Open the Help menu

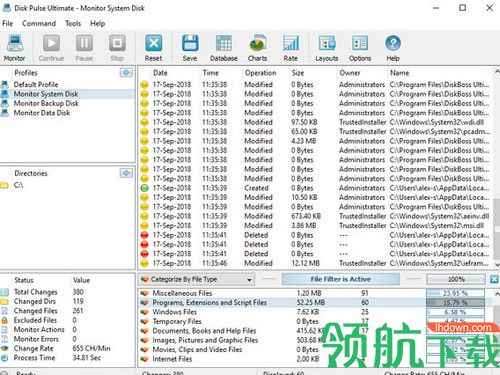(x=97, y=23)
